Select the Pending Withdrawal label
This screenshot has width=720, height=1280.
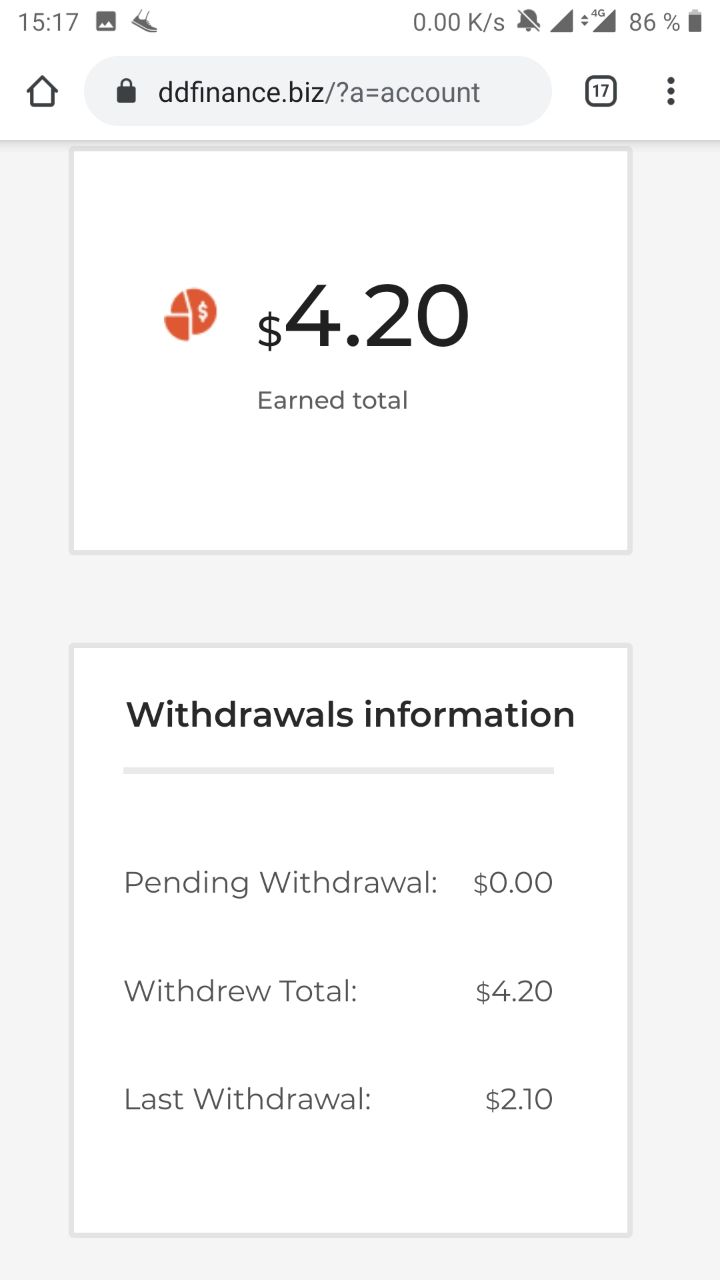click(x=280, y=882)
